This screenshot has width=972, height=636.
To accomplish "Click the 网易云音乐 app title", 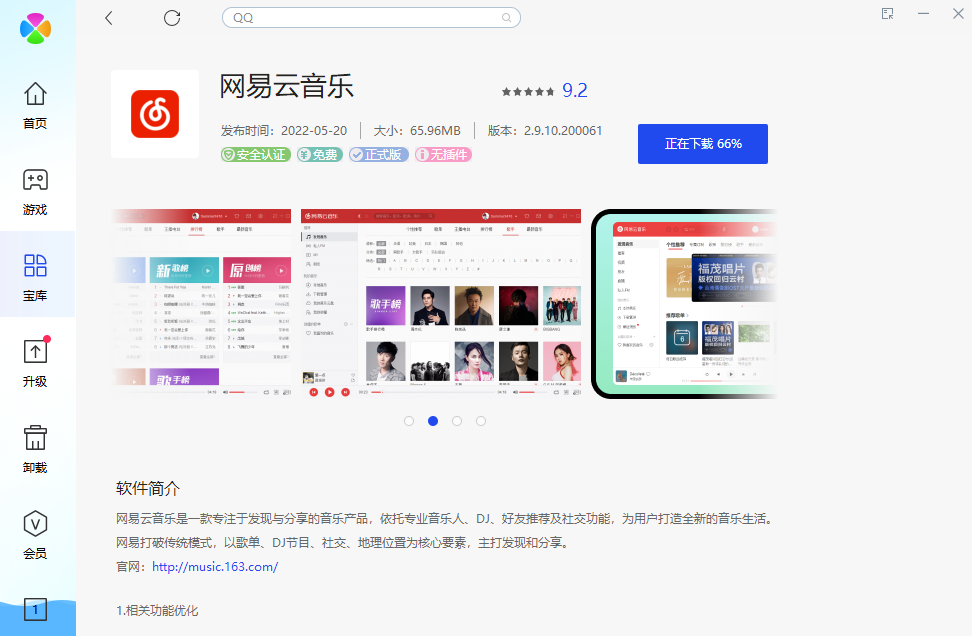I will coord(286,86).
